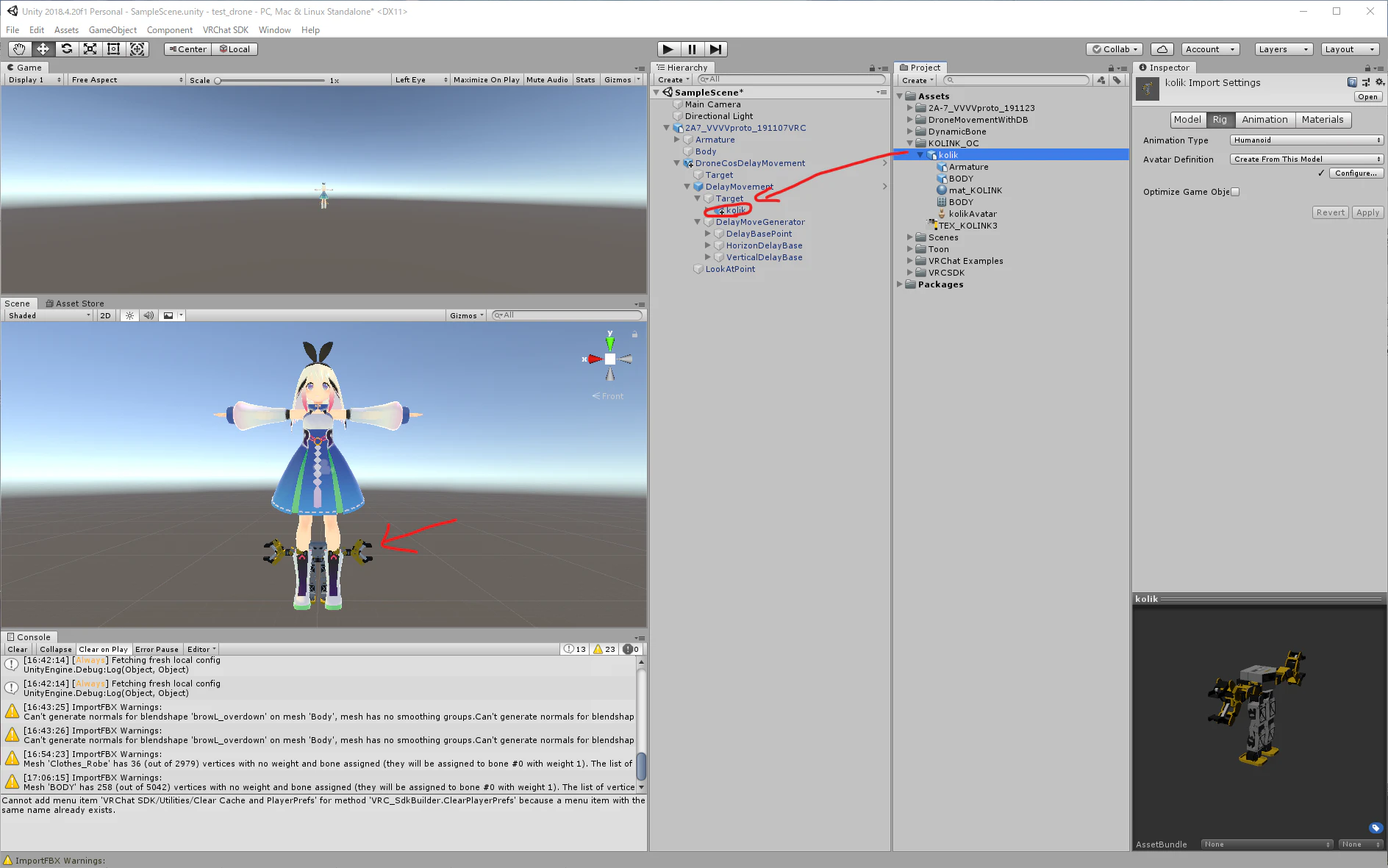The width and height of the screenshot is (1388, 868).
Task: Click the Configure... button
Action: point(1356,173)
